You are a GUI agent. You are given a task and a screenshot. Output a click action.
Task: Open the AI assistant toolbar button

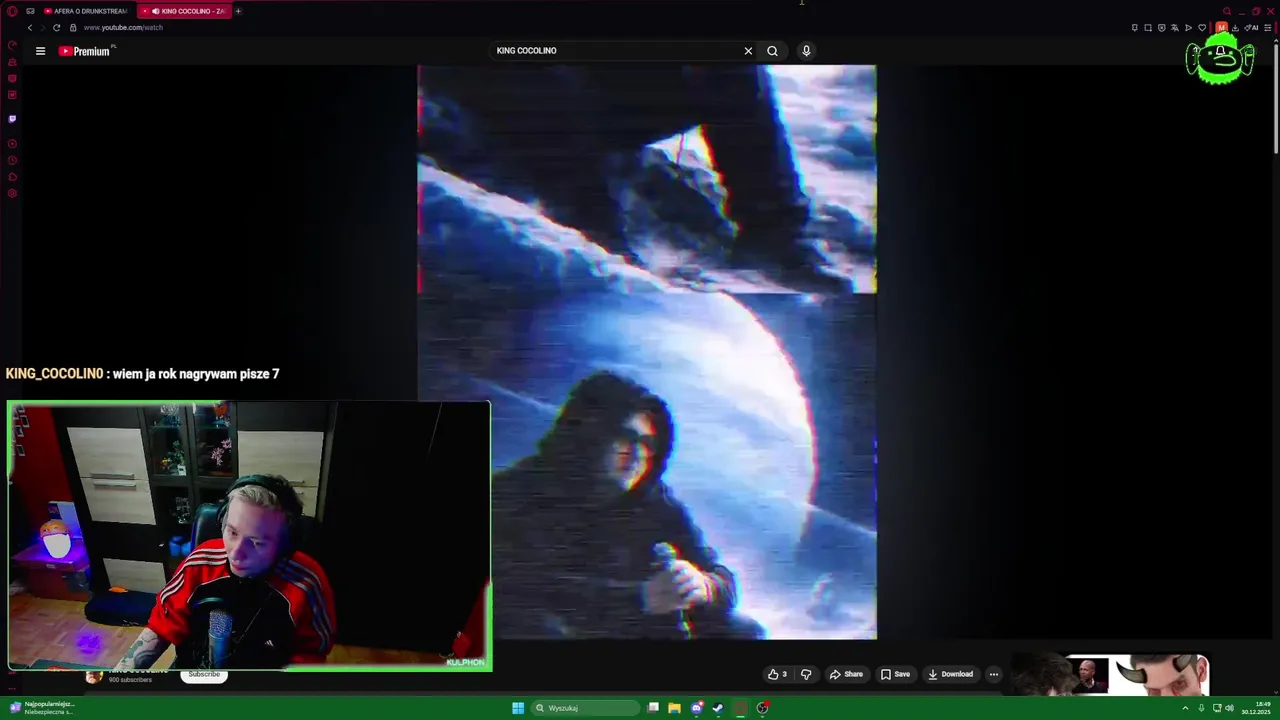1251,28
